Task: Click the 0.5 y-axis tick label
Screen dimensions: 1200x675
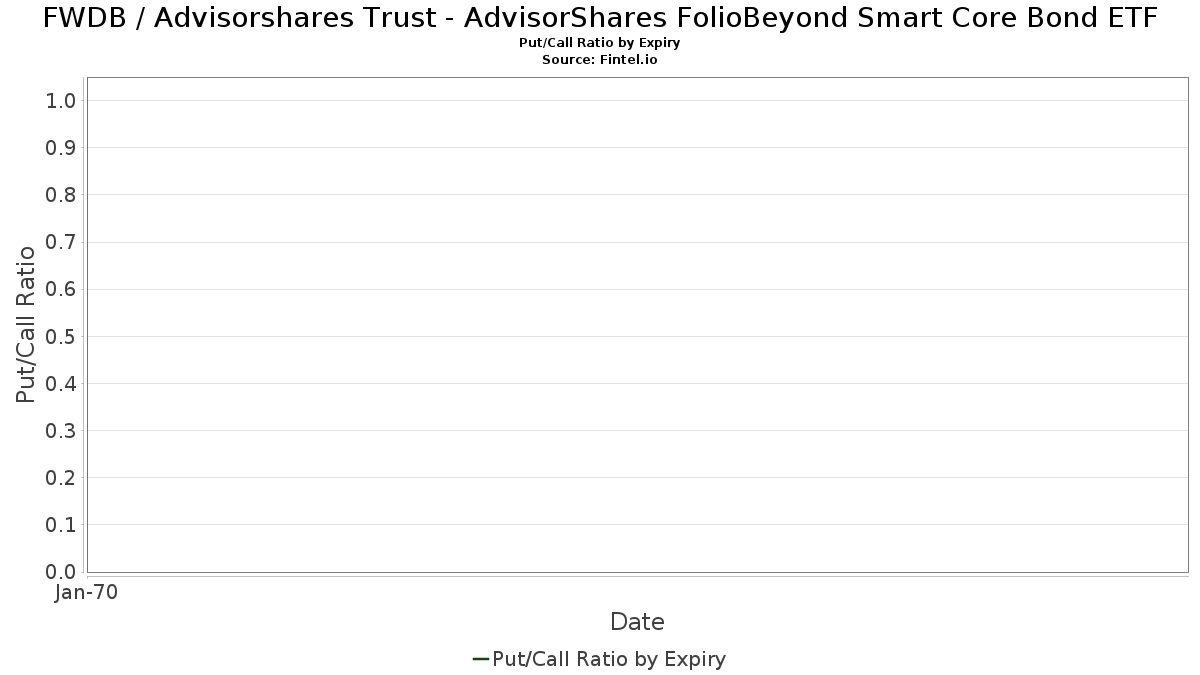Action: pos(61,336)
